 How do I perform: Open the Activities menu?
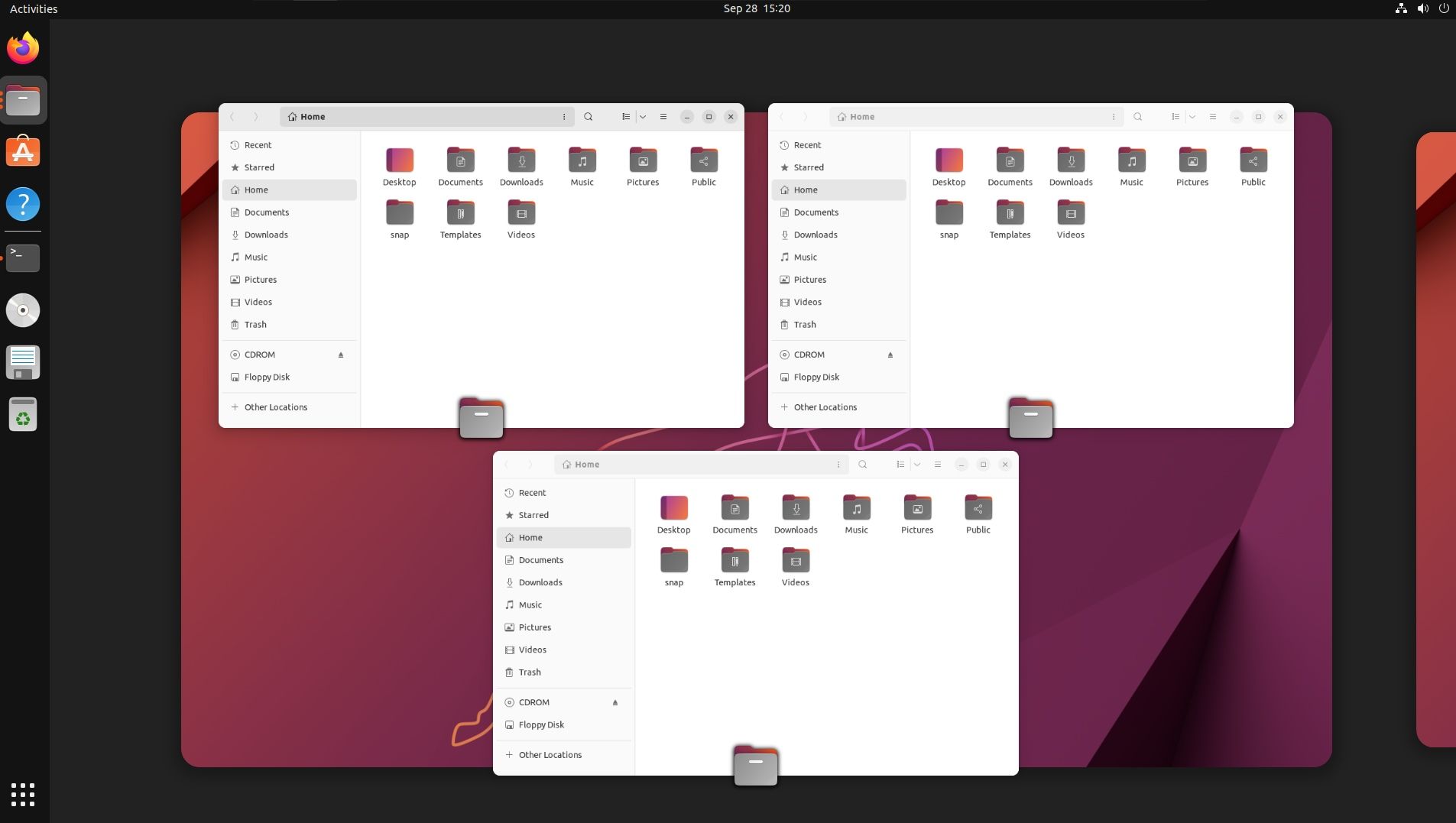pos(33,8)
